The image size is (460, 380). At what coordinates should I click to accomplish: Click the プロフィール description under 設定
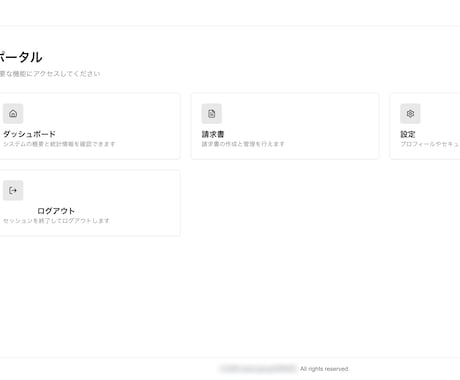tap(430, 144)
